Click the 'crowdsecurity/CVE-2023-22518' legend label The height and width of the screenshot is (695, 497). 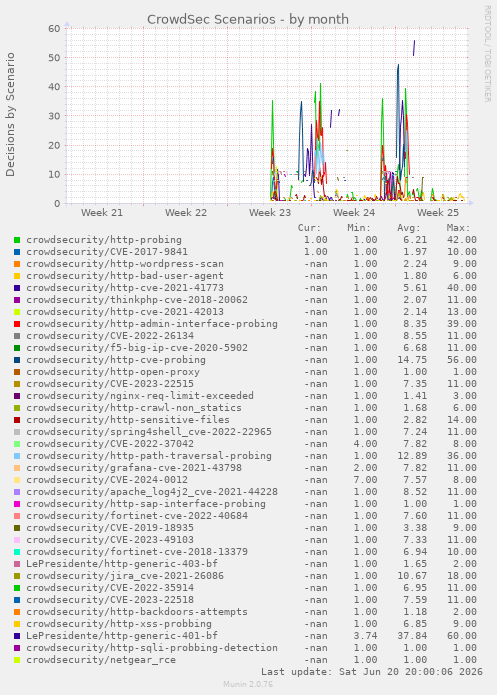[x=110, y=600]
